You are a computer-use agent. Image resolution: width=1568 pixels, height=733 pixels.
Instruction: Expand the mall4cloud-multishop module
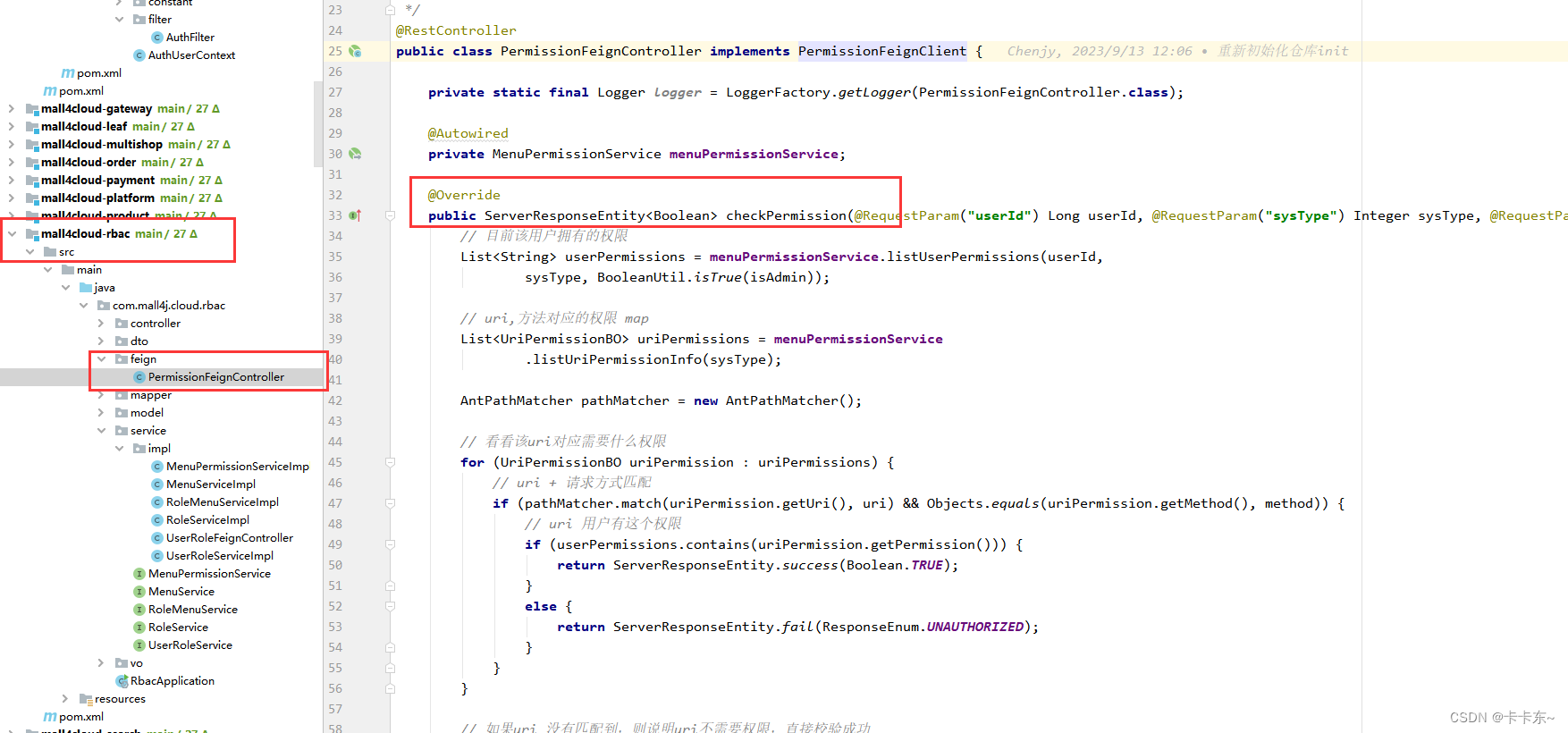tap(12, 145)
